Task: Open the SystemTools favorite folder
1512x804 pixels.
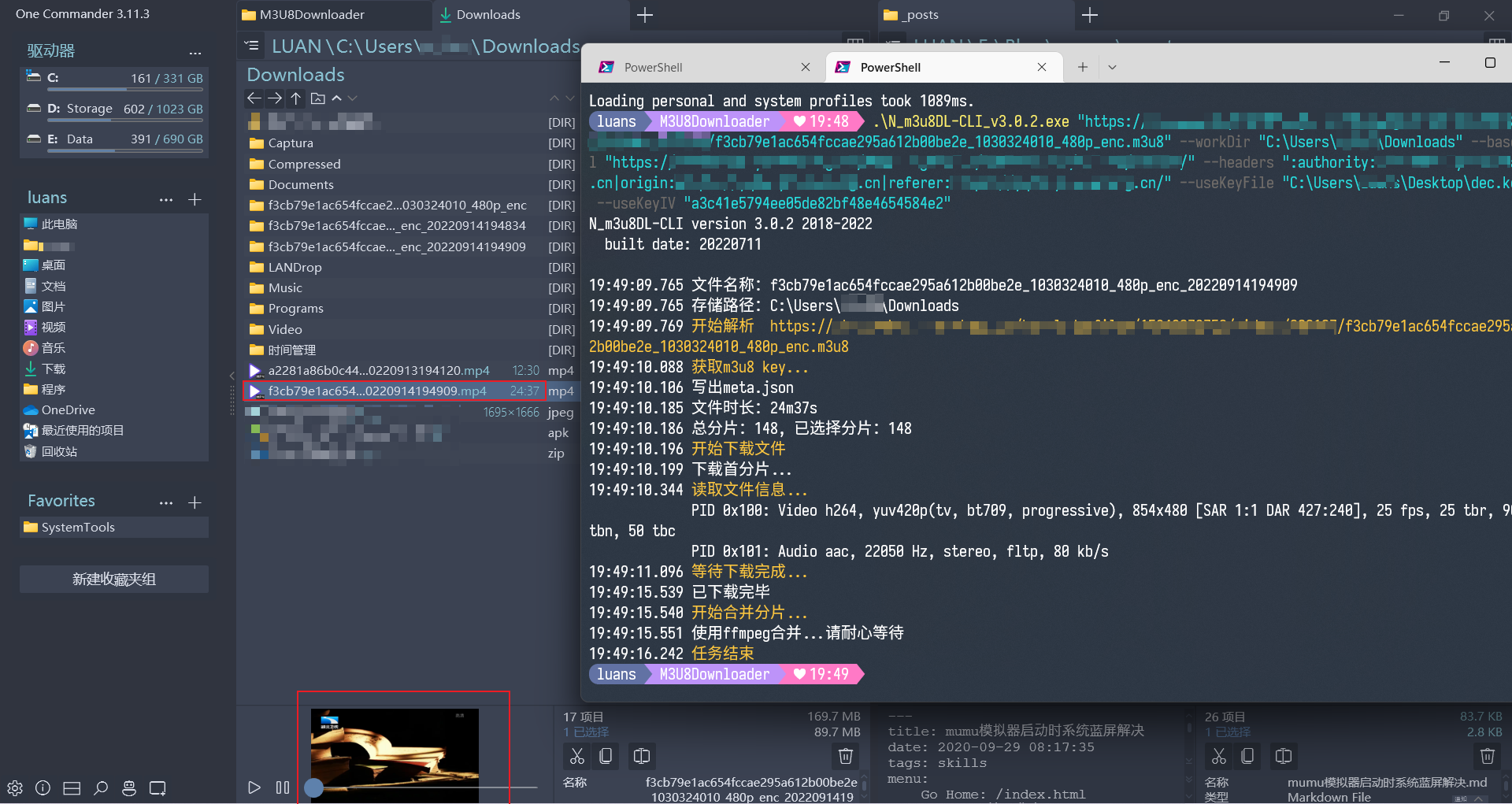Action: pyautogui.click(x=78, y=528)
